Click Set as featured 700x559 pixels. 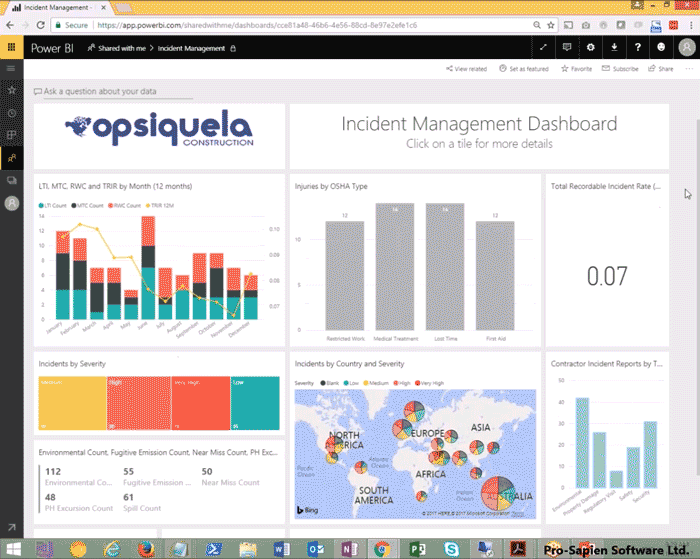coord(524,69)
